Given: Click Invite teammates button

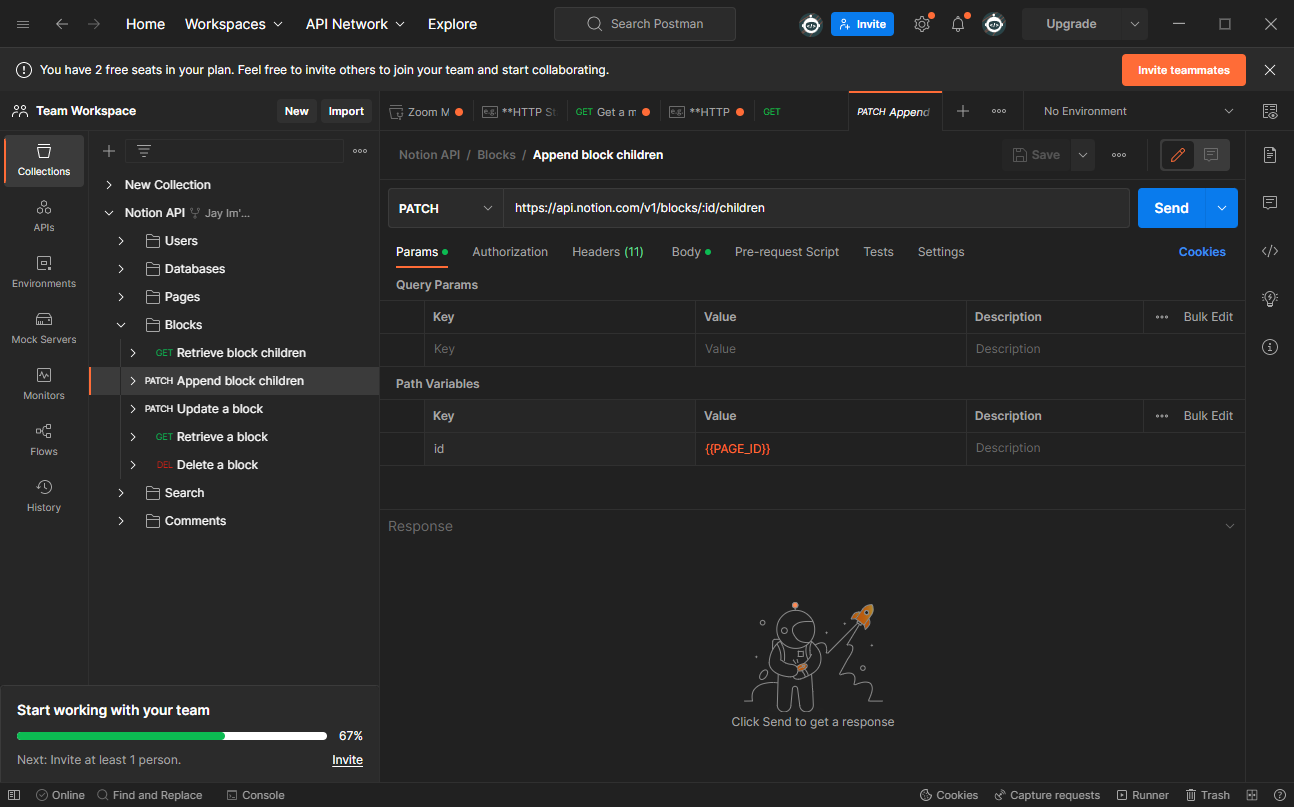Looking at the screenshot, I should (1184, 70).
